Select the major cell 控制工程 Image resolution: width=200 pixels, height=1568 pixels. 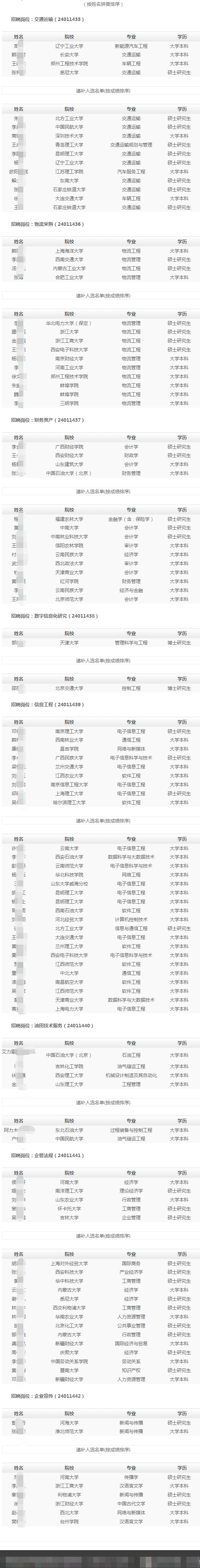click(131, 688)
